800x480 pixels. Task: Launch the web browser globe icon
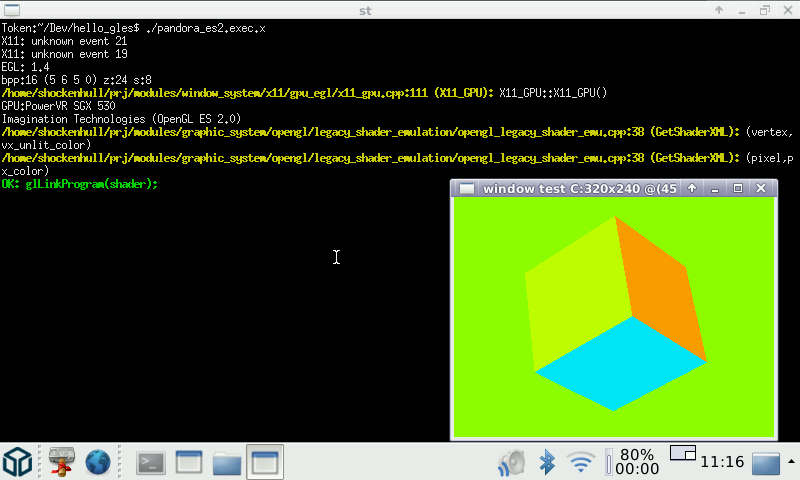(x=98, y=462)
